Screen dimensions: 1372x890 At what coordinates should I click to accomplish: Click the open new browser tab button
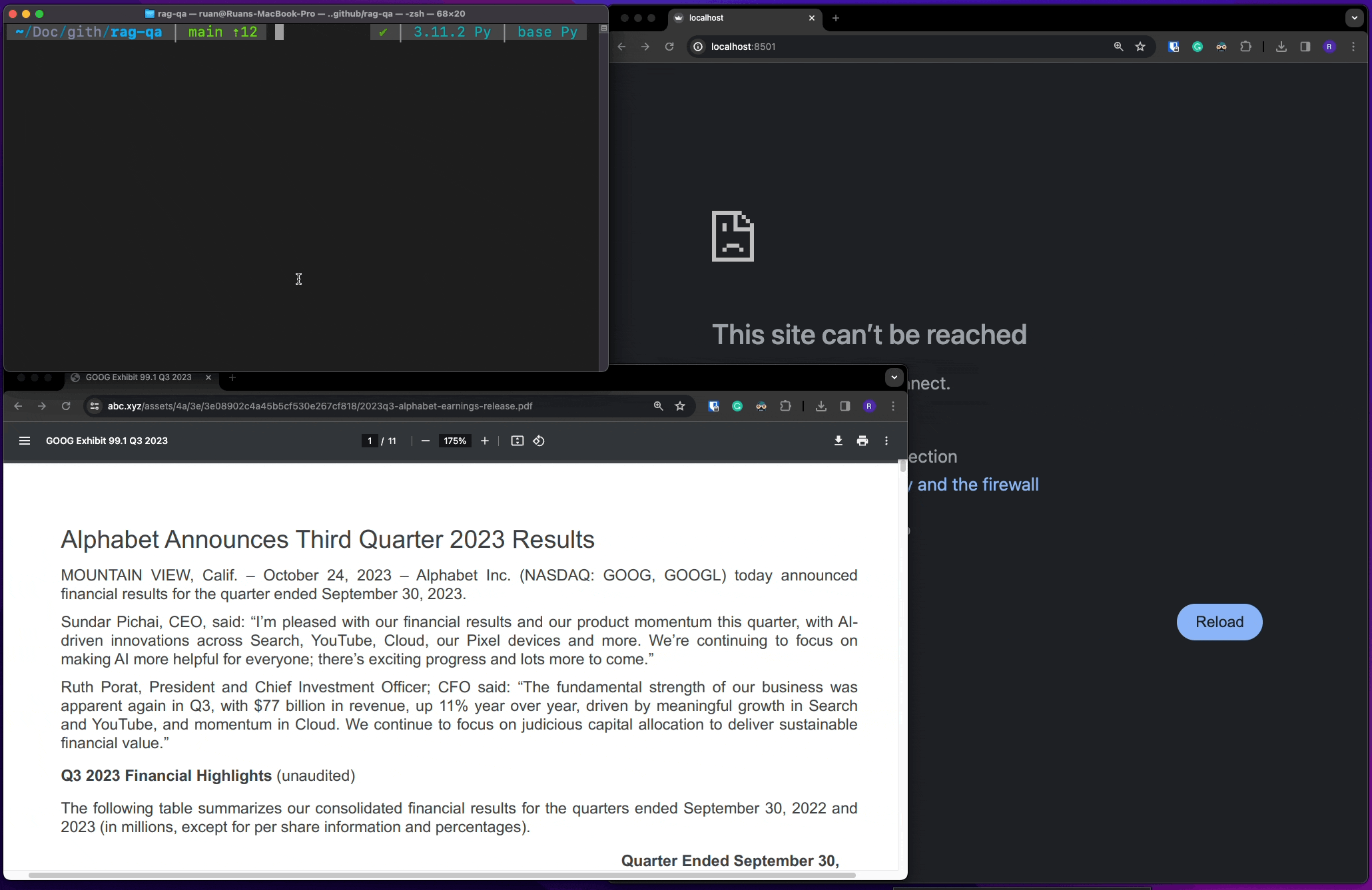pyautogui.click(x=836, y=17)
